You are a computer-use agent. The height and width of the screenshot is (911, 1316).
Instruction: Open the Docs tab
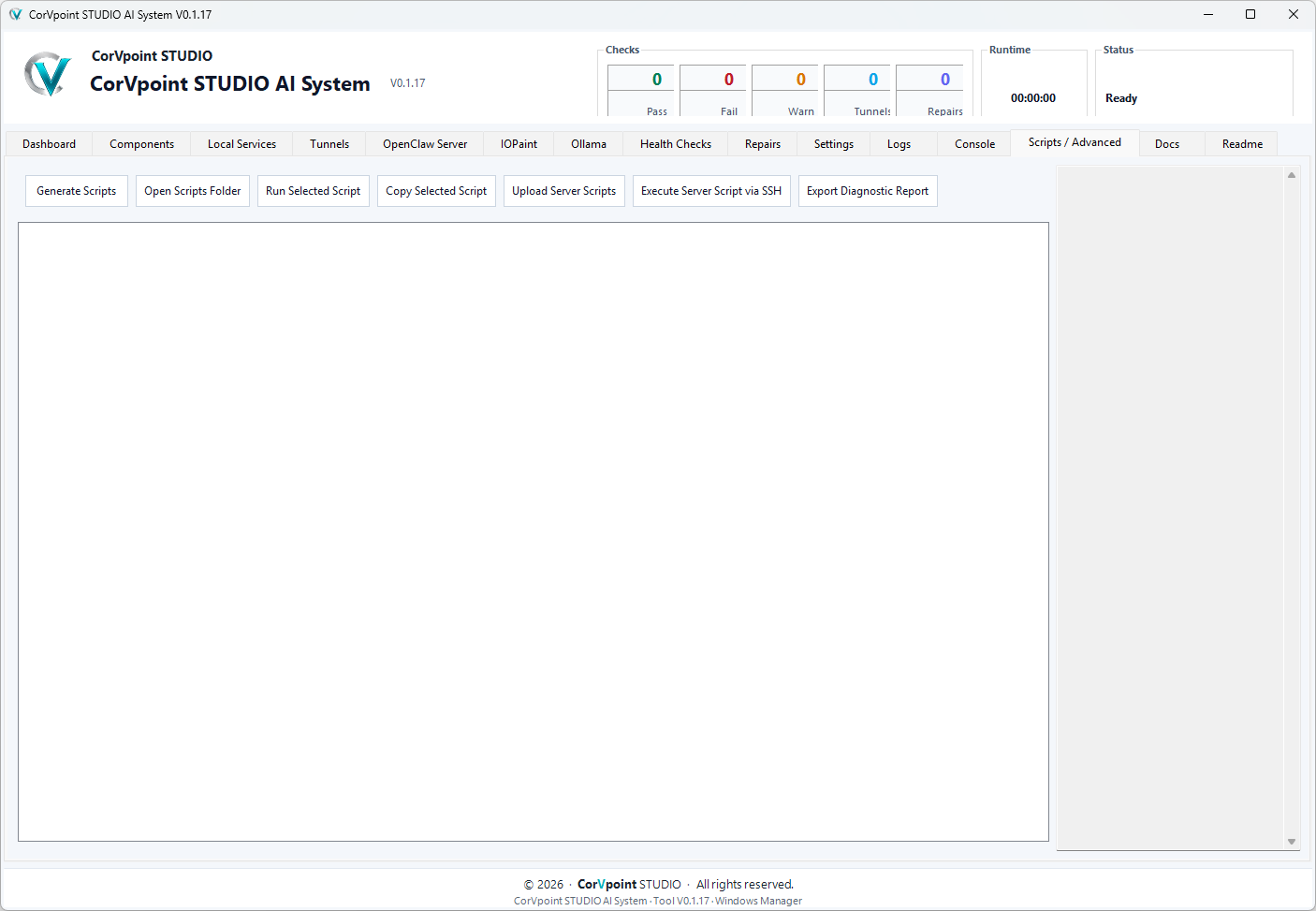click(x=1167, y=144)
